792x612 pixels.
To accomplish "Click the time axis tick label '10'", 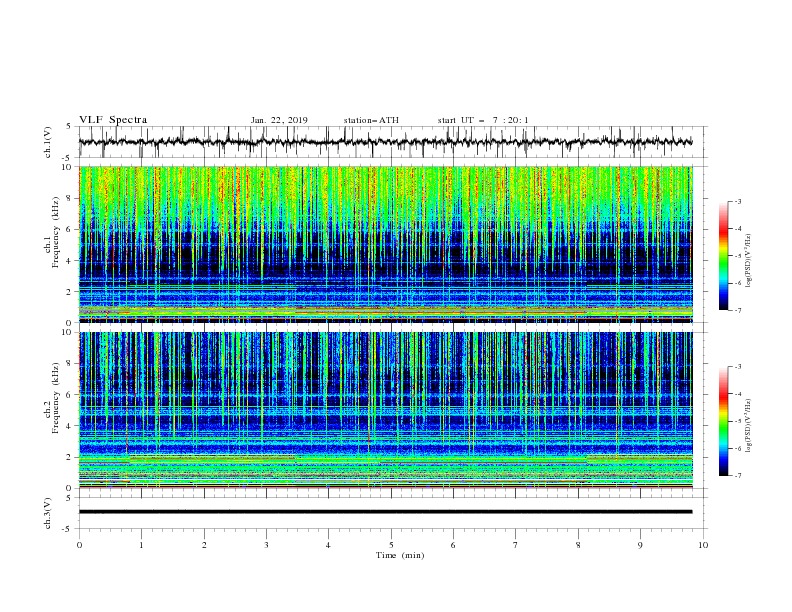I will [x=703, y=545].
